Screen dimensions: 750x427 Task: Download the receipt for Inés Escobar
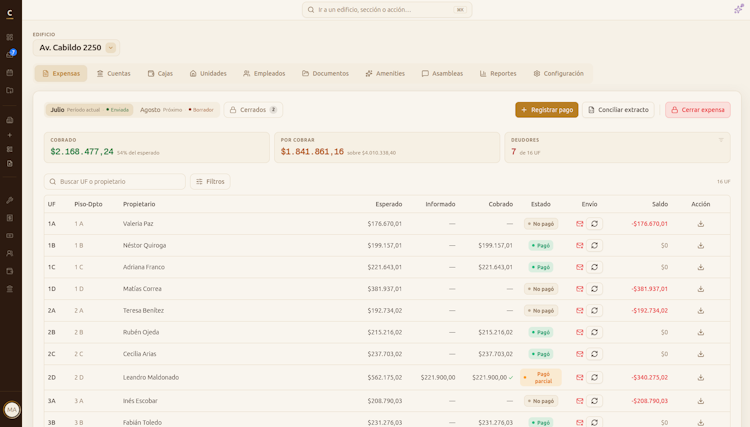(x=701, y=401)
